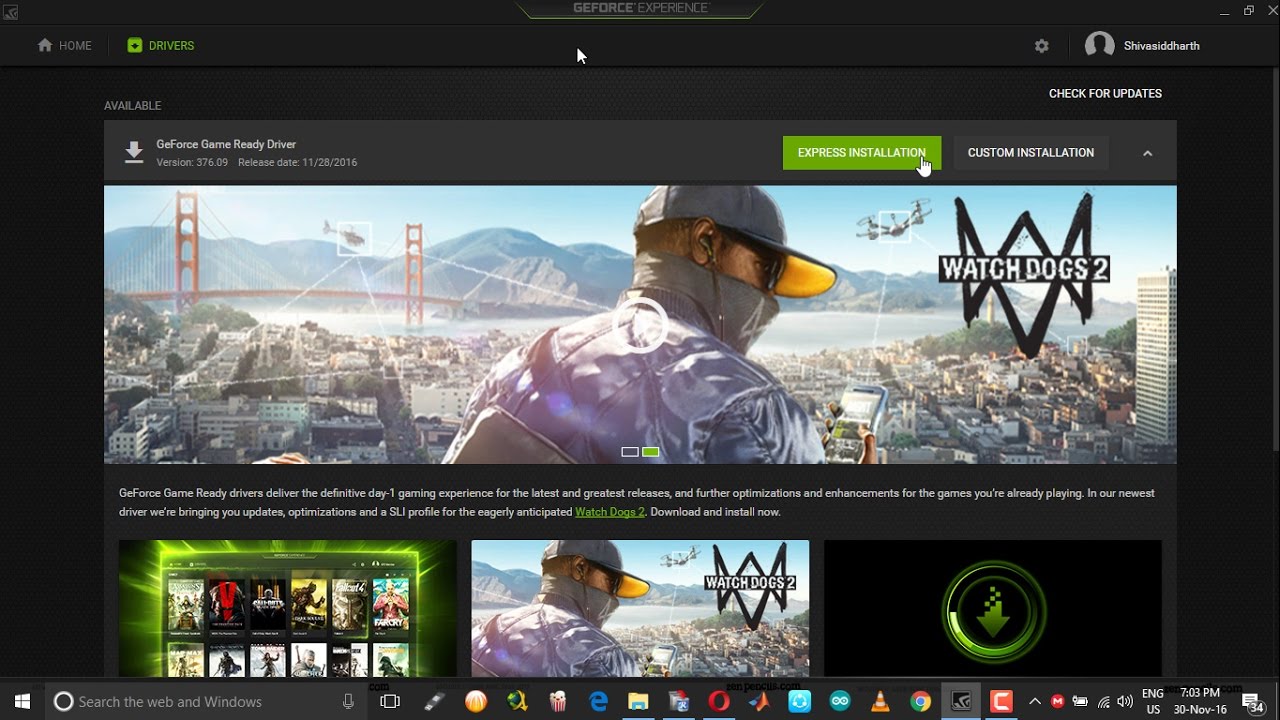This screenshot has height=720, width=1280.
Task: Switch to the Drivers tab
Action: [x=160, y=46]
